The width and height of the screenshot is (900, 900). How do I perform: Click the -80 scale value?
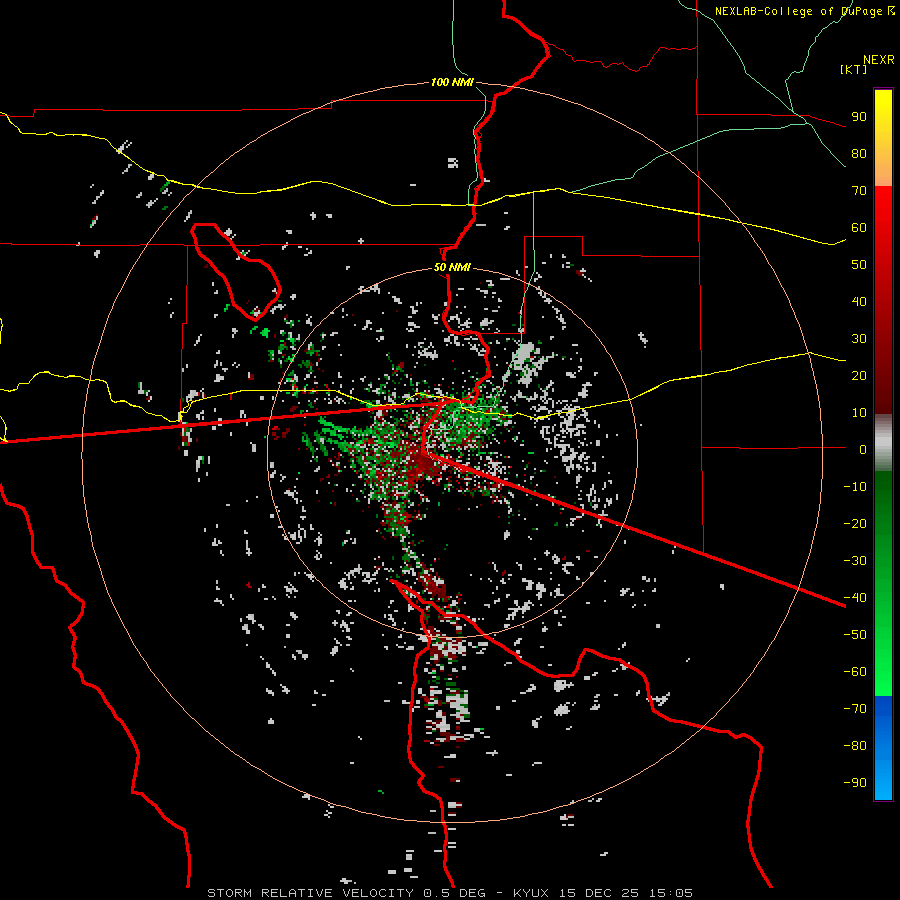point(855,746)
